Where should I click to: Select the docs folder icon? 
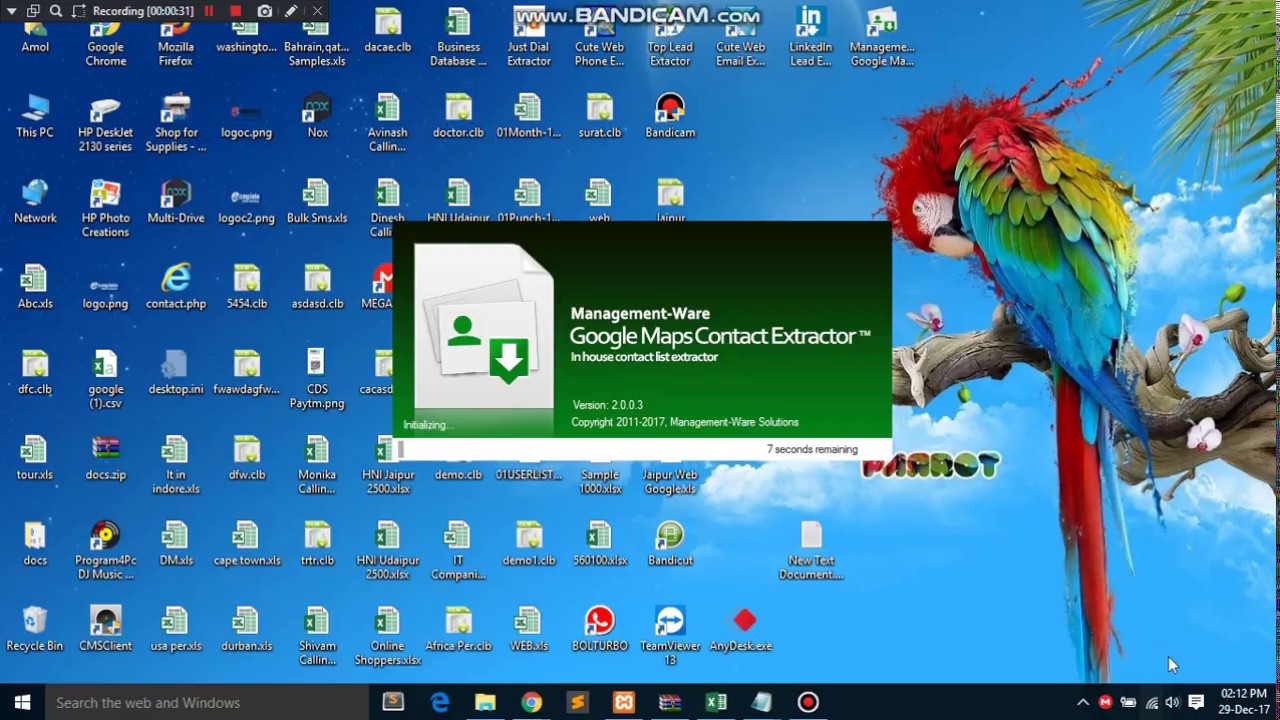[x=35, y=544]
